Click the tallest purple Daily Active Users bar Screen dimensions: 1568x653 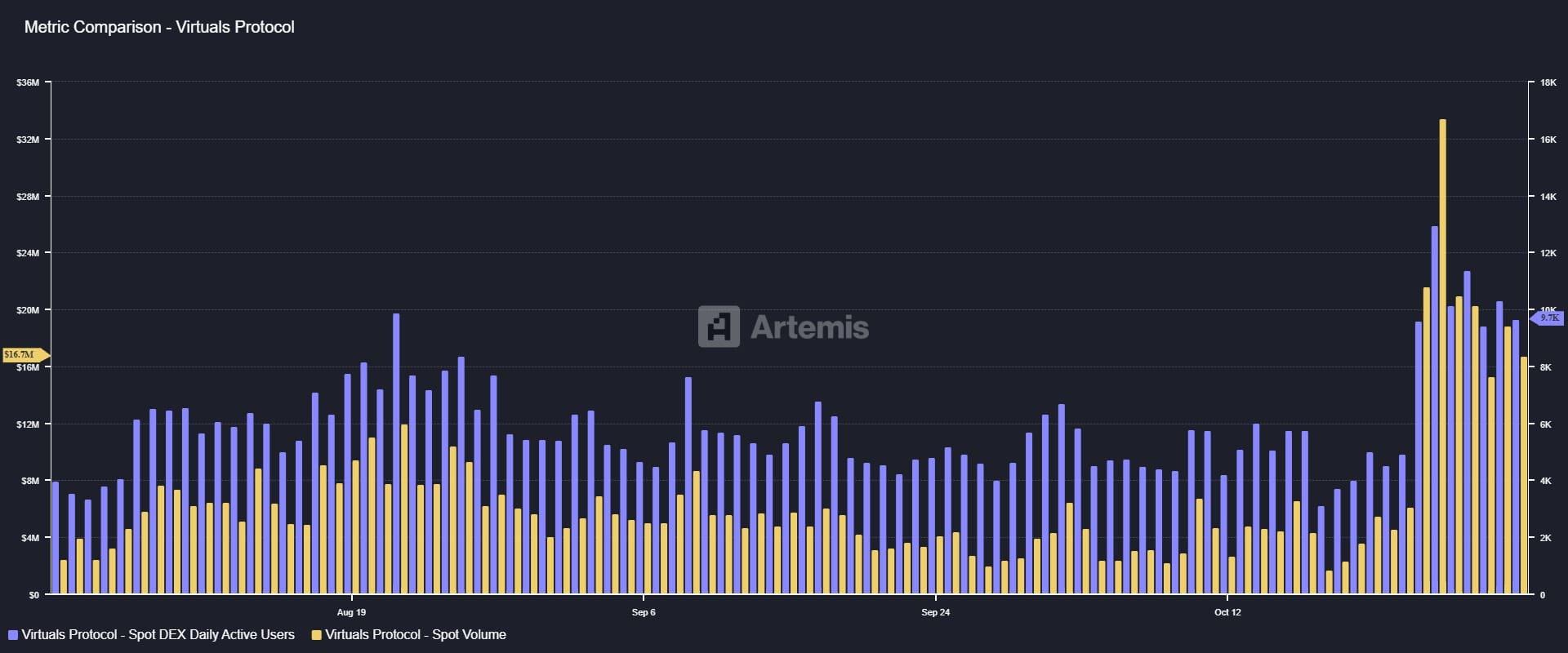tap(1435, 408)
